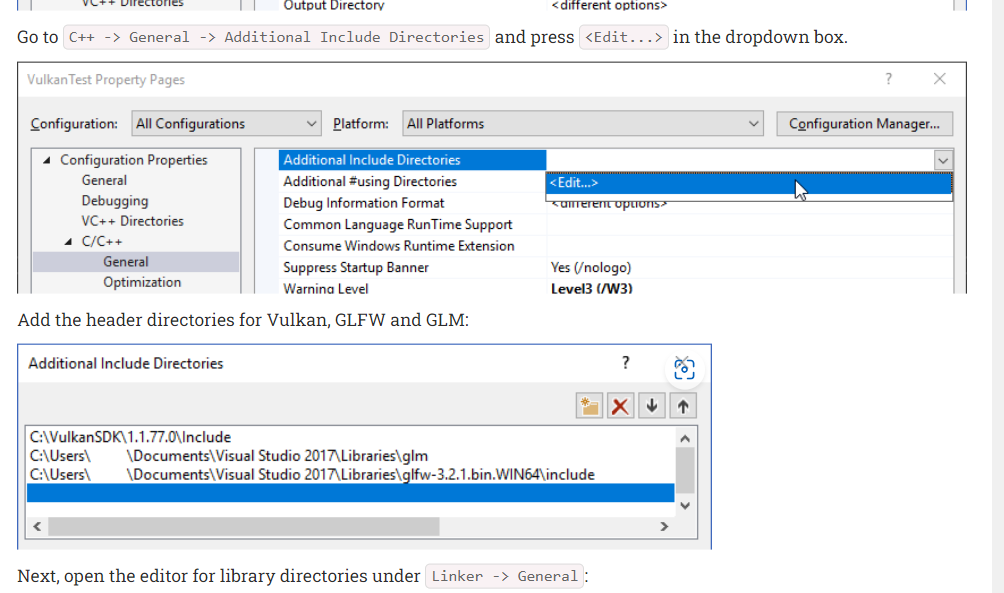The image size is (1004, 593).
Task: Click the Configuration Manager button
Action: (x=864, y=124)
